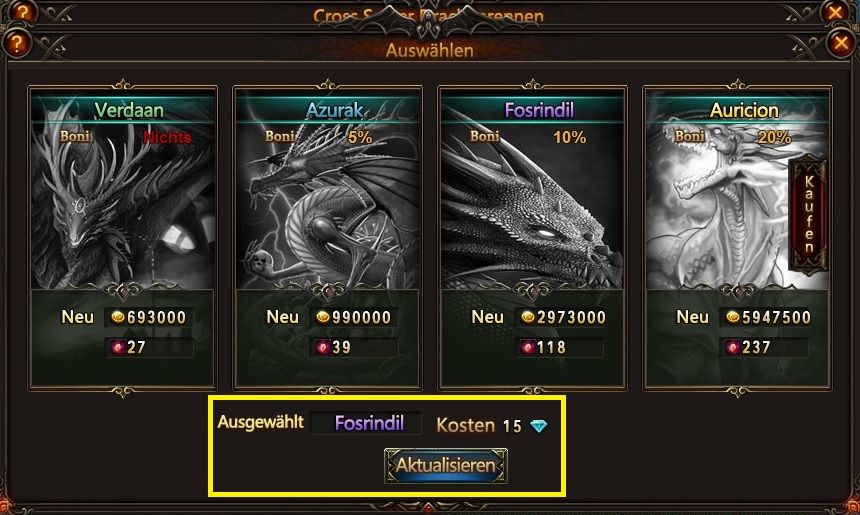Open help icon in Auswählen dialog
The width and height of the screenshot is (860, 515).
coord(16,43)
